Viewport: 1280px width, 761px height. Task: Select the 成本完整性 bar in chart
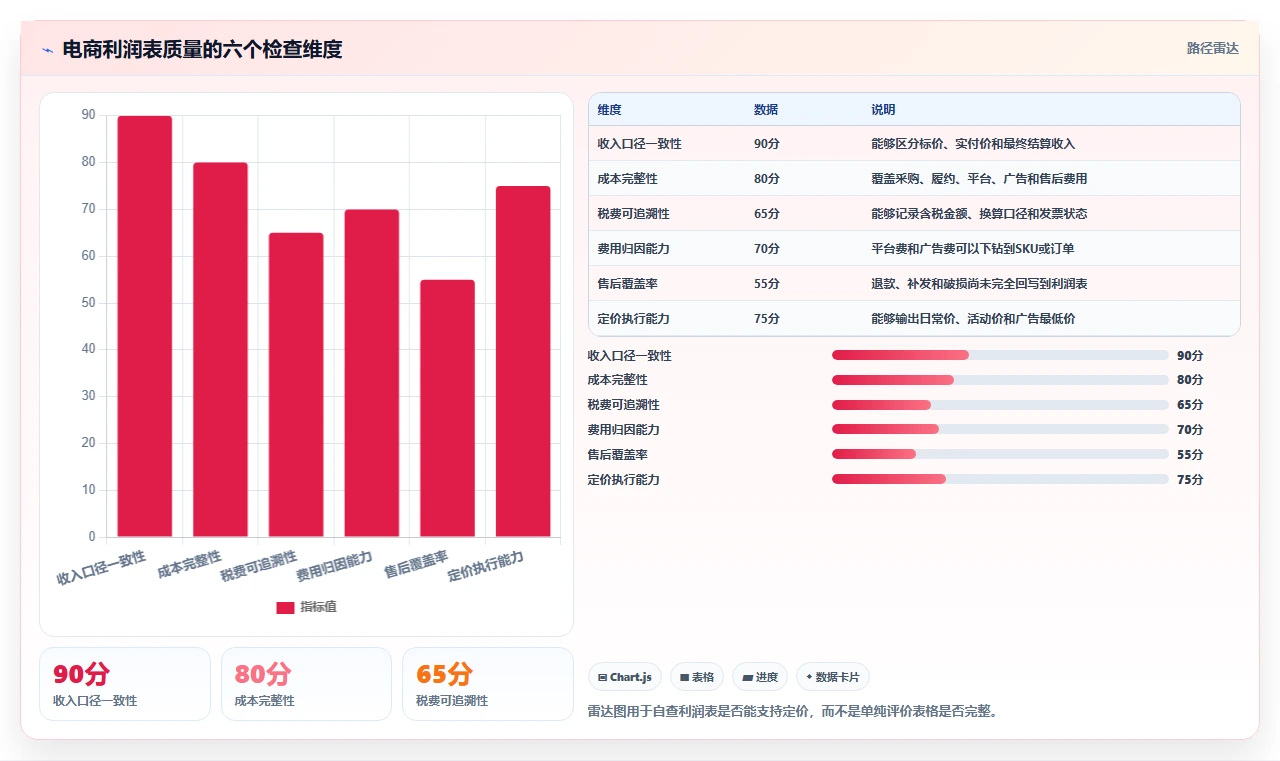click(220, 350)
